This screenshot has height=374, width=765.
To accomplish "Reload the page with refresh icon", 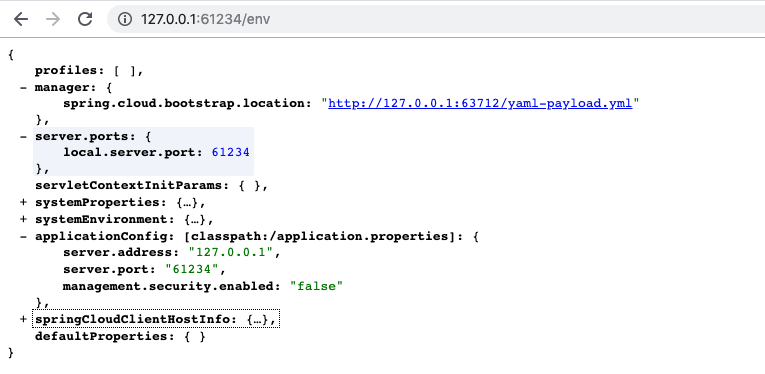I will coord(85,19).
